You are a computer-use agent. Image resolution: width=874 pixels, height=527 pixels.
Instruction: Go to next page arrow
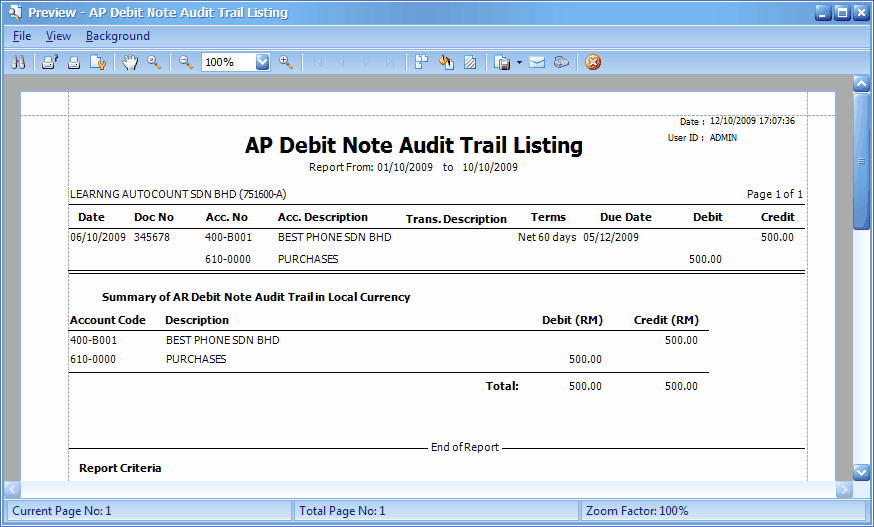pos(366,62)
